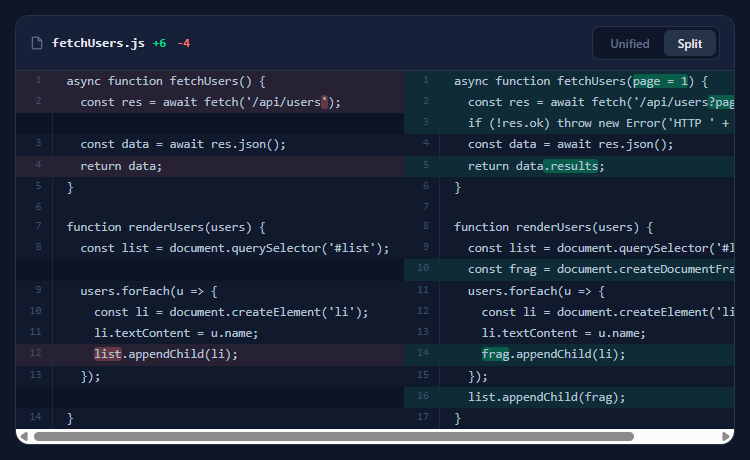This screenshot has height=460, width=750.
Task: Select the Split diff view
Action: pos(690,44)
